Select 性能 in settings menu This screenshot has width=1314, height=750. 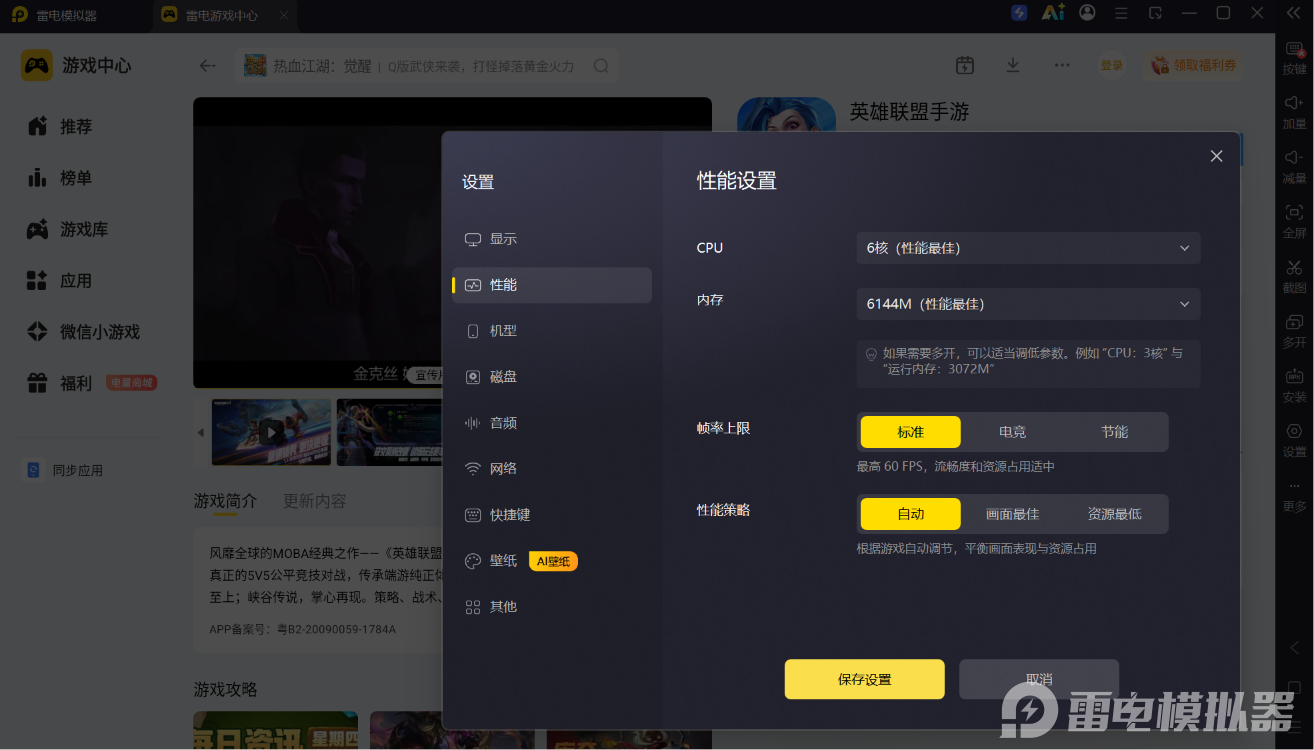552,285
